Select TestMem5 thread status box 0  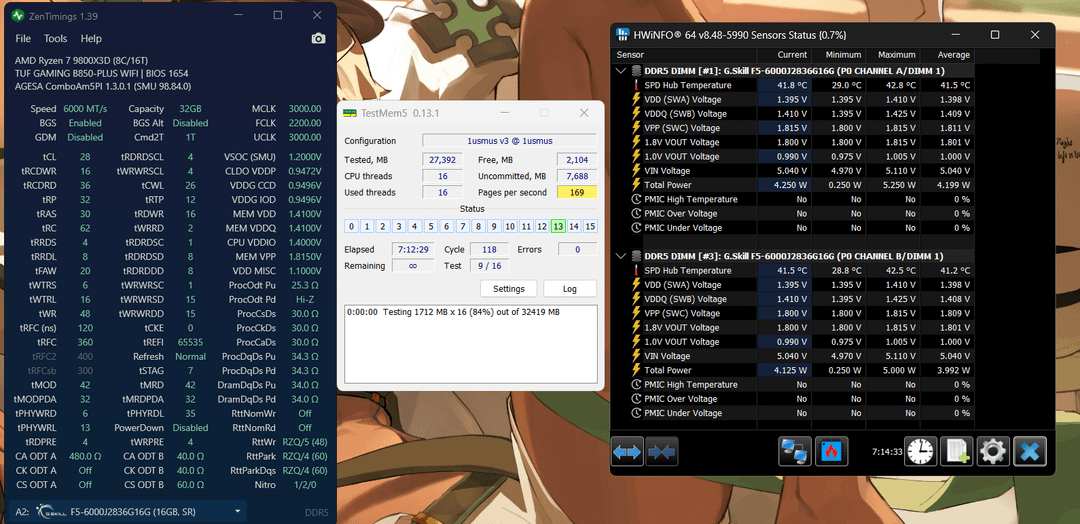(x=351, y=227)
